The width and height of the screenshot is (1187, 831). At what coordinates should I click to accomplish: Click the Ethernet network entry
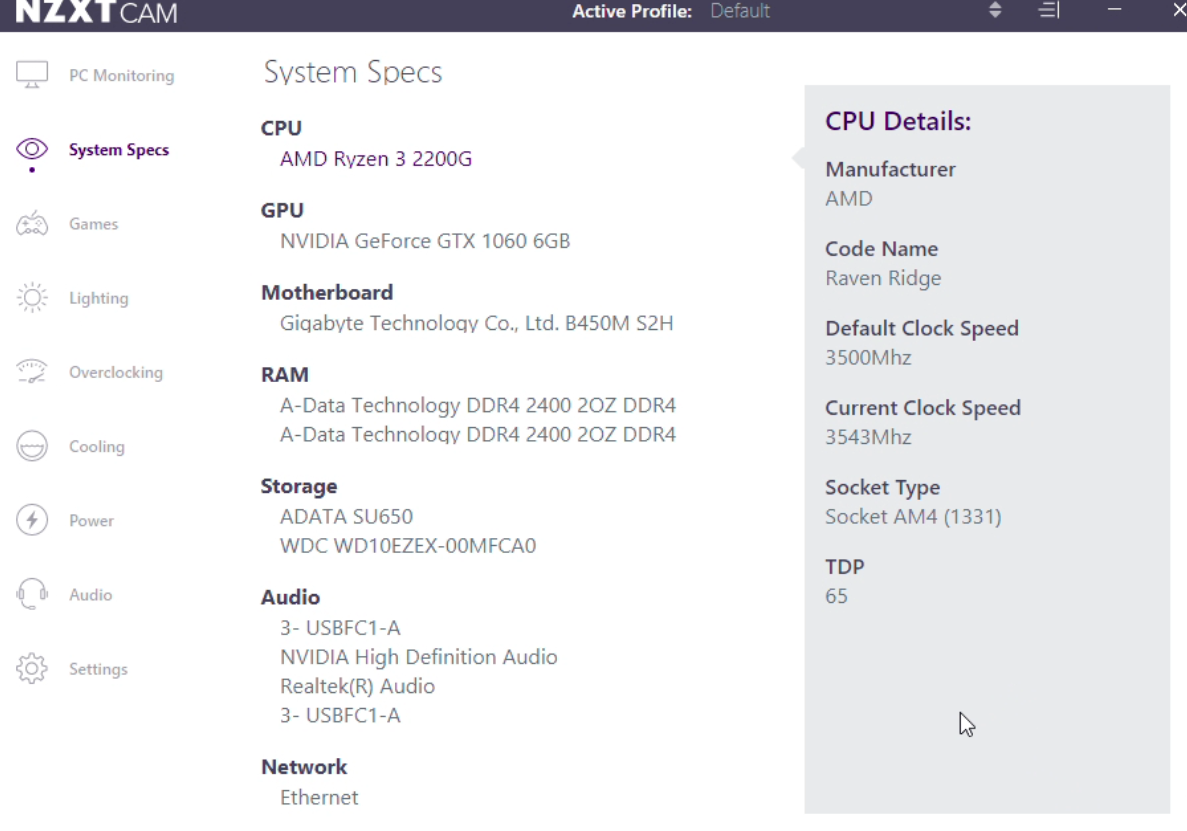pos(319,797)
